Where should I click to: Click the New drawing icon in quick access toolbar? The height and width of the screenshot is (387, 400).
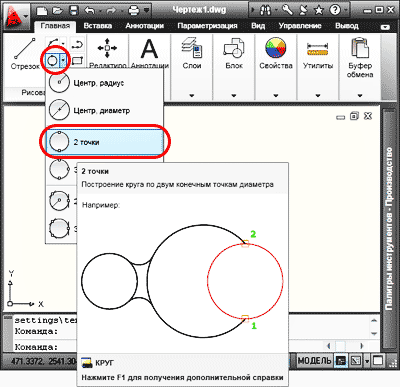point(43,11)
